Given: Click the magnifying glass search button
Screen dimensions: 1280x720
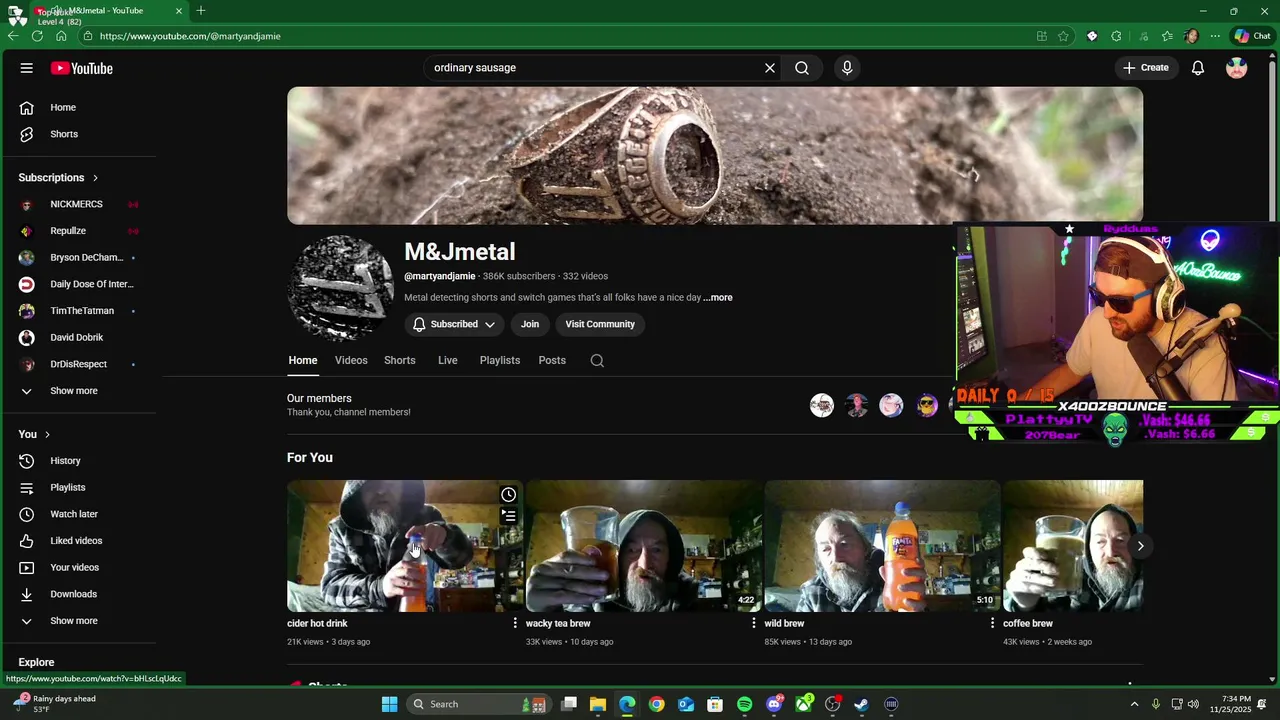Looking at the screenshot, I should [802, 68].
